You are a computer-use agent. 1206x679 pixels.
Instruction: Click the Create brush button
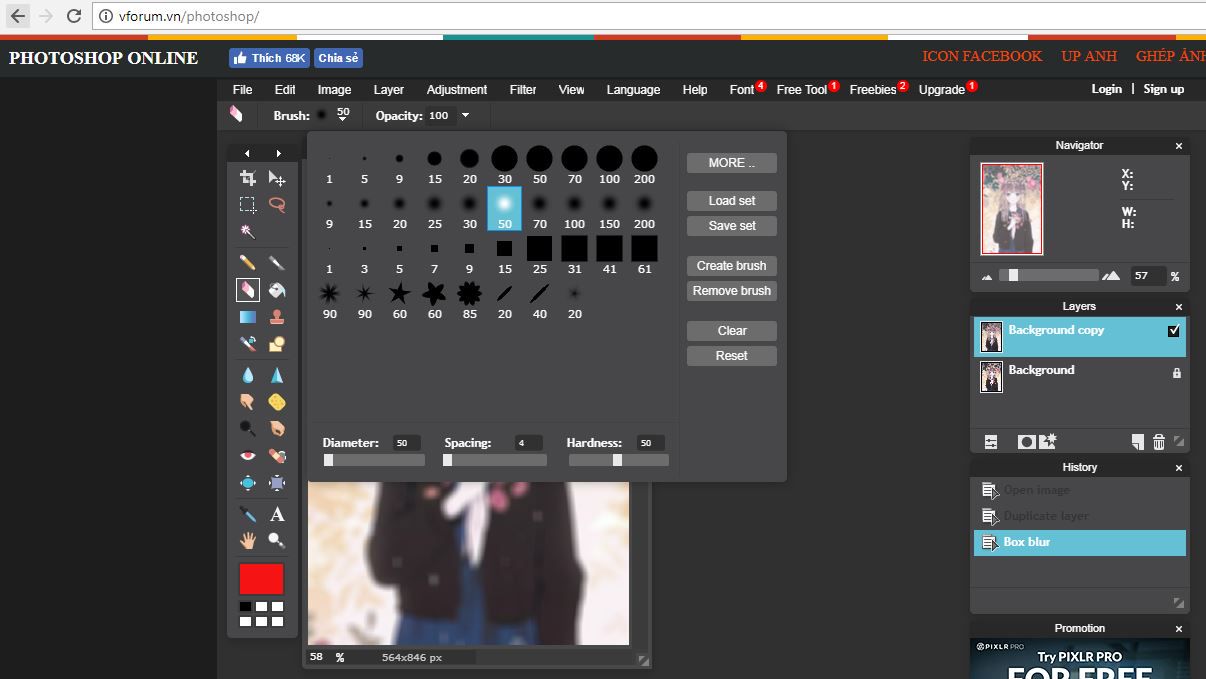[731, 266]
